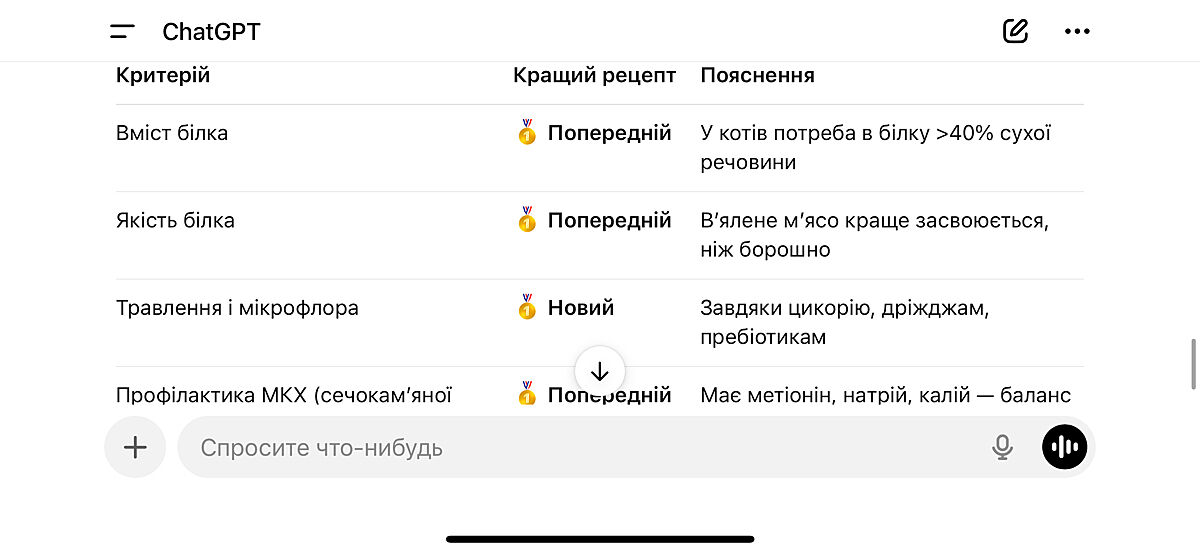
Task: Select the Вміст білка criterion cell
Action: click(x=172, y=133)
